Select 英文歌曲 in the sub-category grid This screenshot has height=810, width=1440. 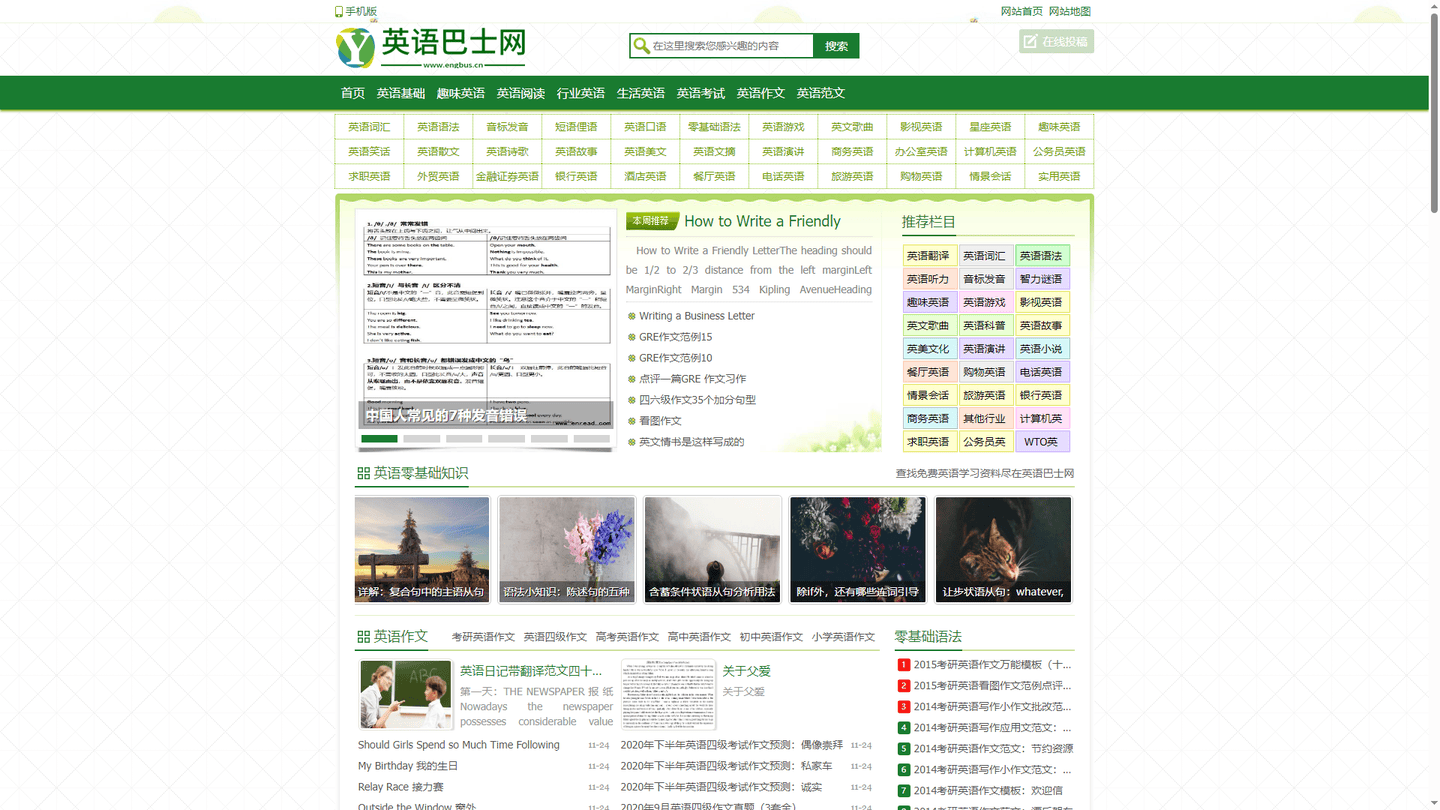(852, 127)
